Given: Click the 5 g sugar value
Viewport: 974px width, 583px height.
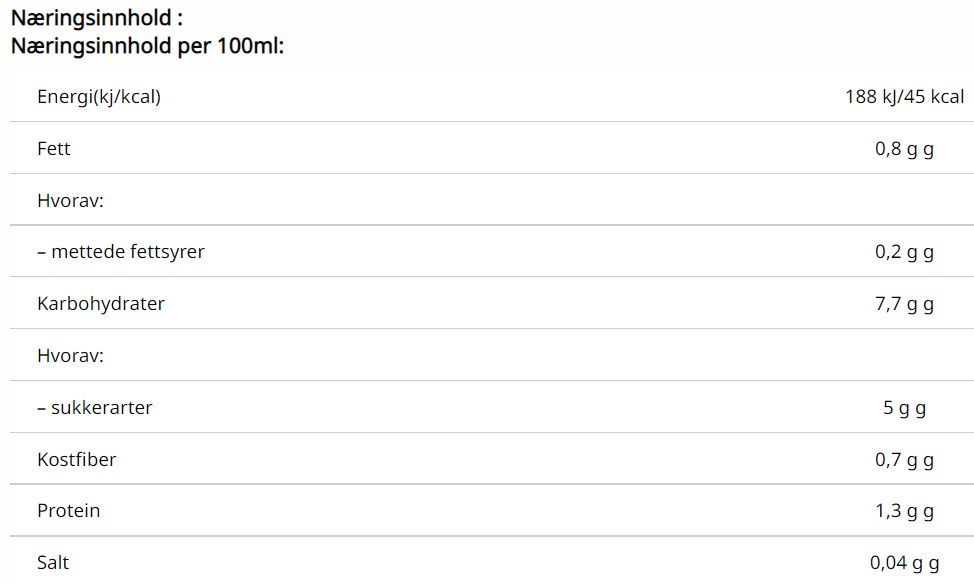Looking at the screenshot, I should pos(904,408).
